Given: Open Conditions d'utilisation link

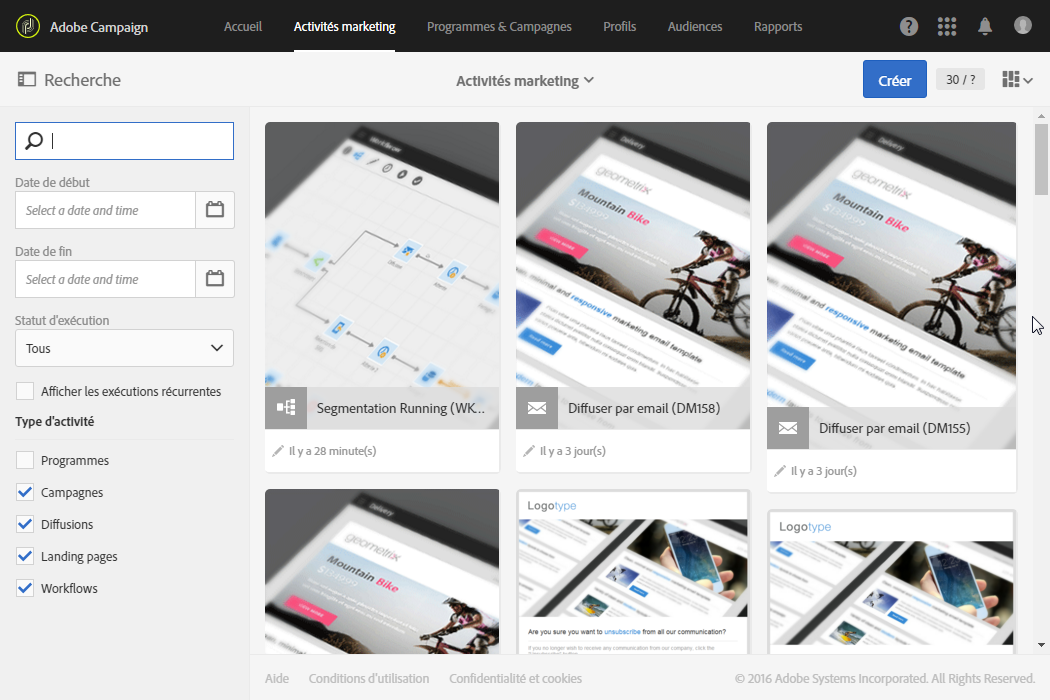Looking at the screenshot, I should point(369,679).
